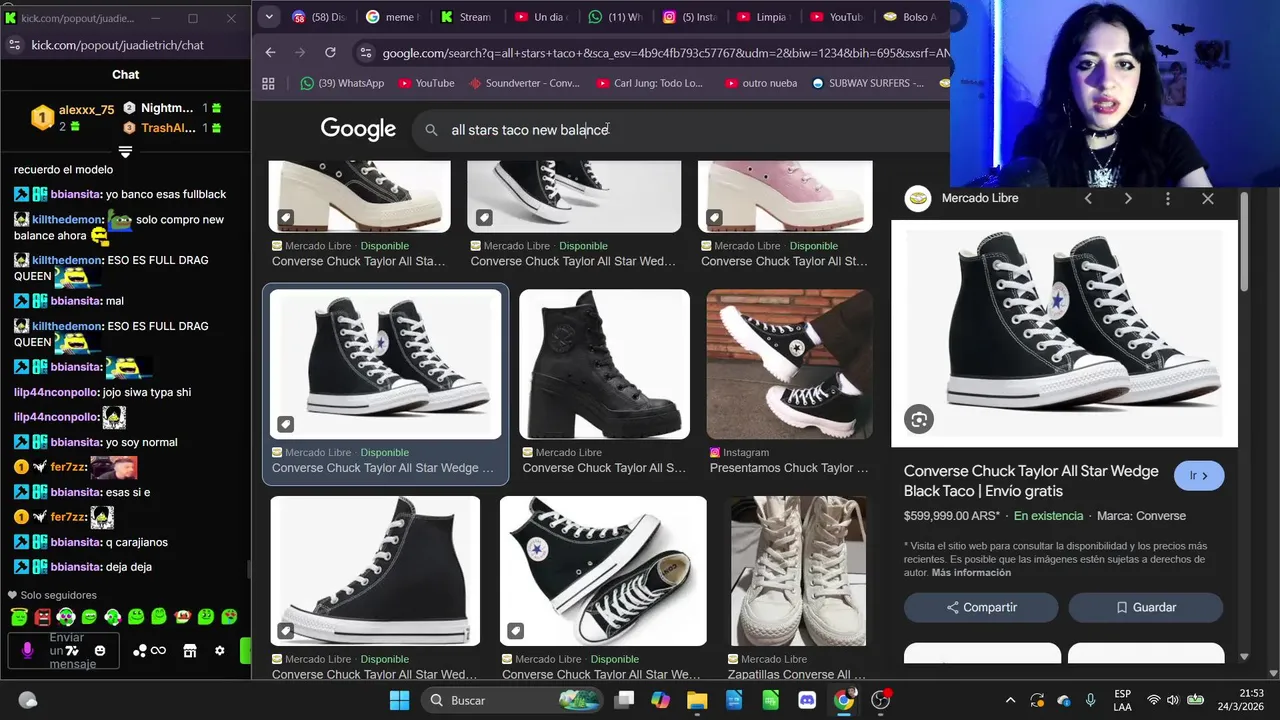Open the emoji picker smiley icon
The height and width of the screenshot is (720, 1280).
pyautogui.click(x=100, y=651)
